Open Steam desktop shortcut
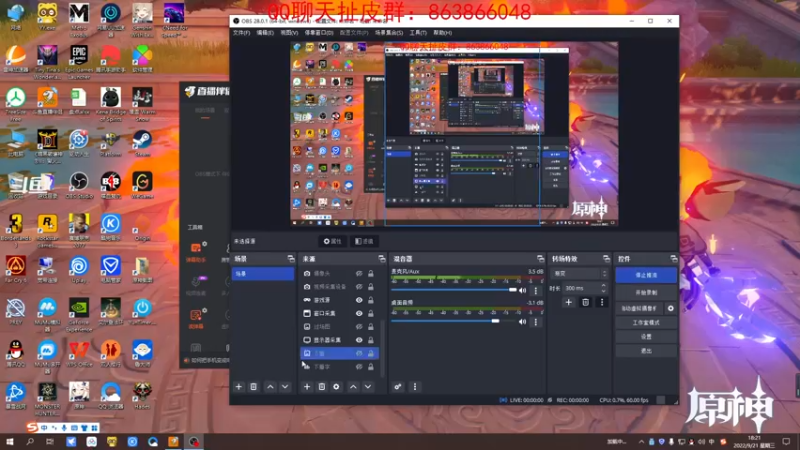 [x=142, y=142]
